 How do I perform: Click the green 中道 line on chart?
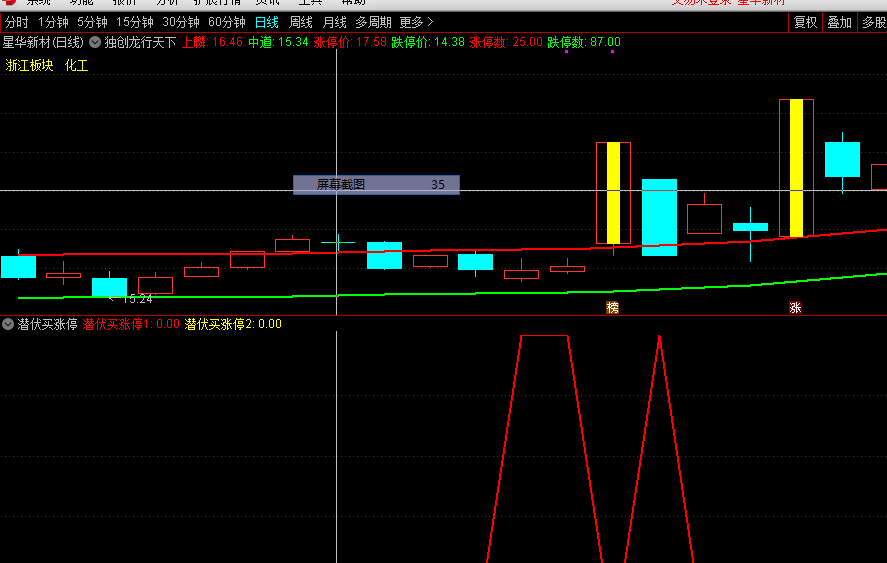[453, 294]
